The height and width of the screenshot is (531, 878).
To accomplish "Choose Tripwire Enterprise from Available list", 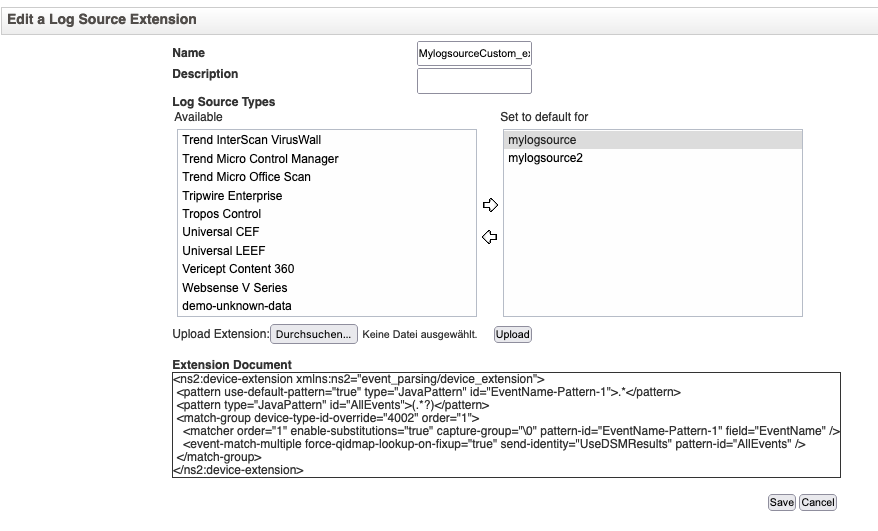I will click(x=232, y=196).
